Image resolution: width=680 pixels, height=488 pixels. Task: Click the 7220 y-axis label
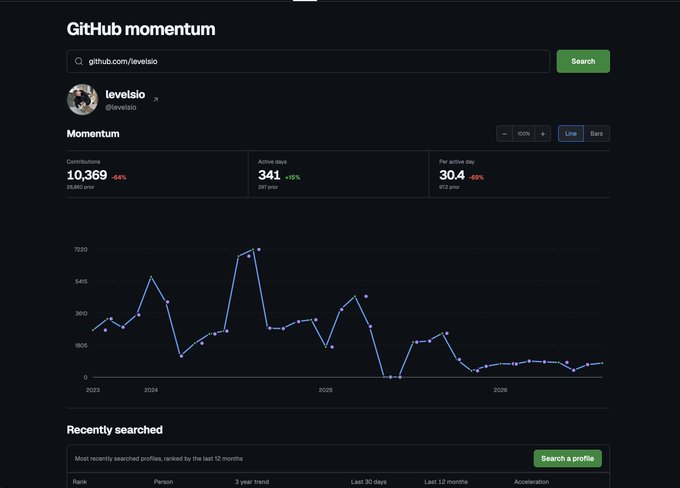point(81,249)
